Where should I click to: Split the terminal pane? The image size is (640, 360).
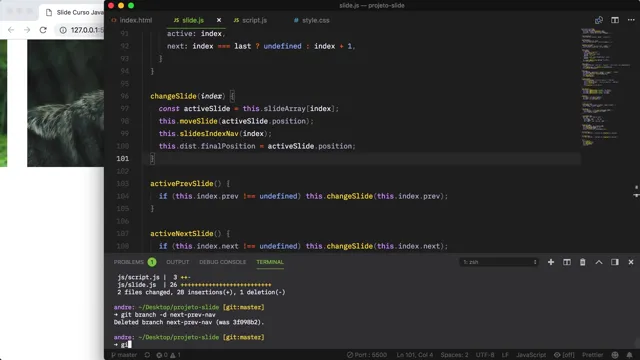click(567, 262)
